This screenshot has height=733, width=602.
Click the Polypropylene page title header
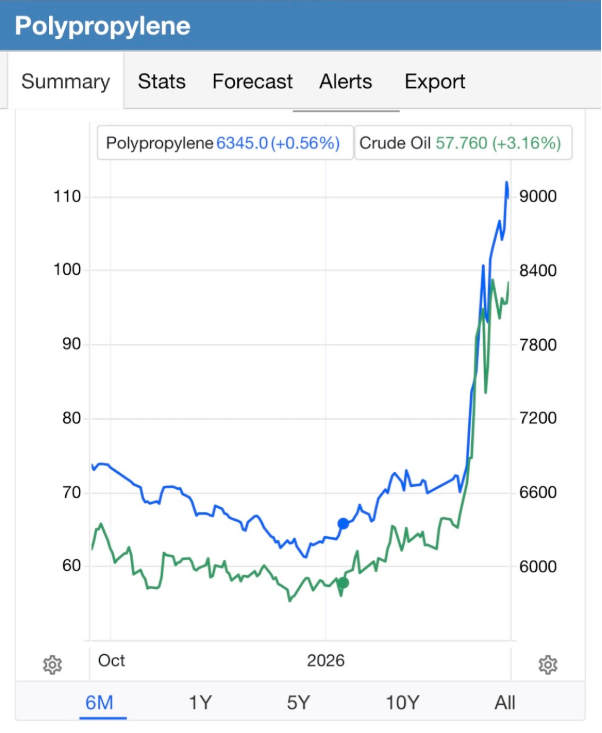102,26
